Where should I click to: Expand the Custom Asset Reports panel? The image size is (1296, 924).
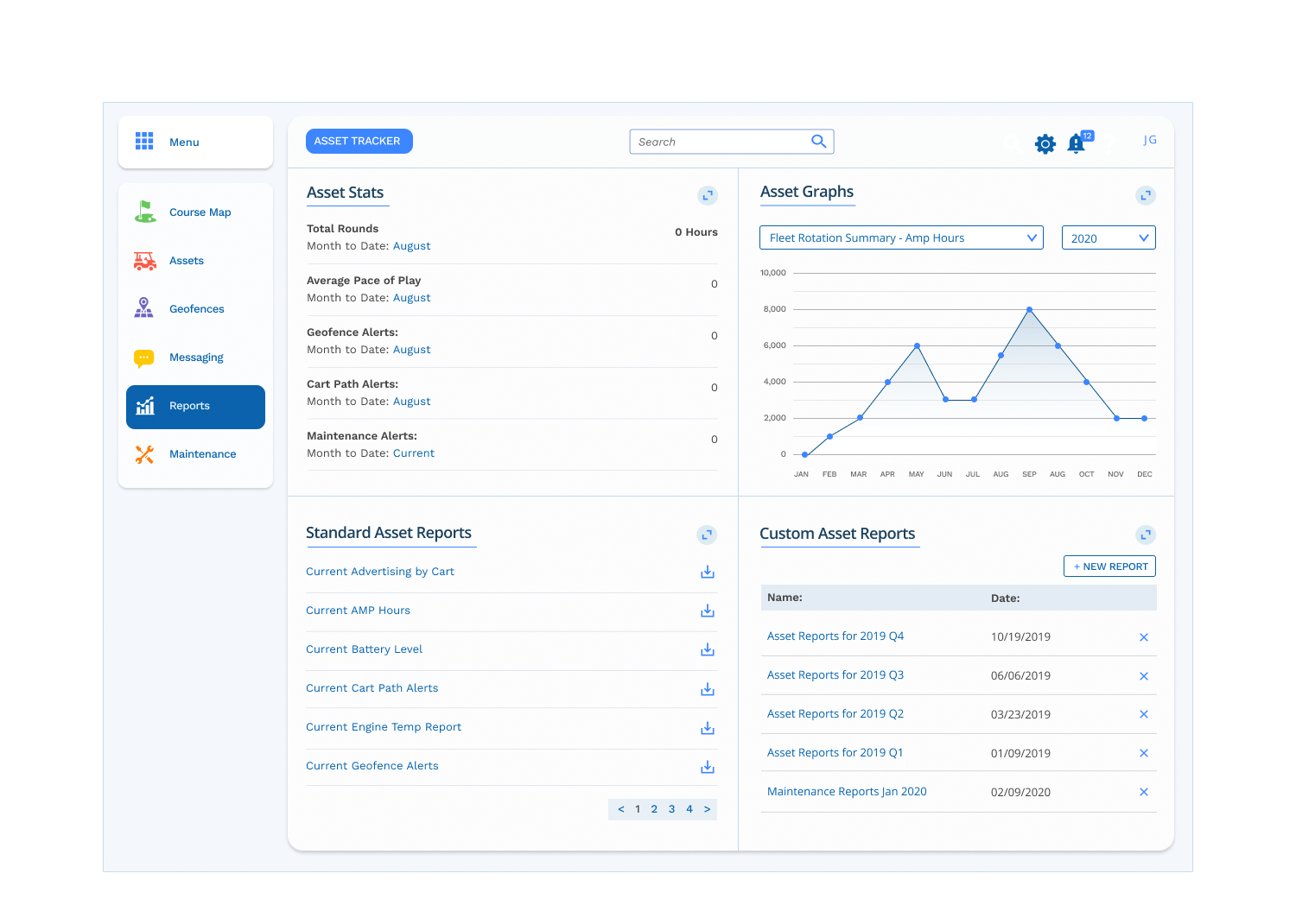(x=1145, y=535)
